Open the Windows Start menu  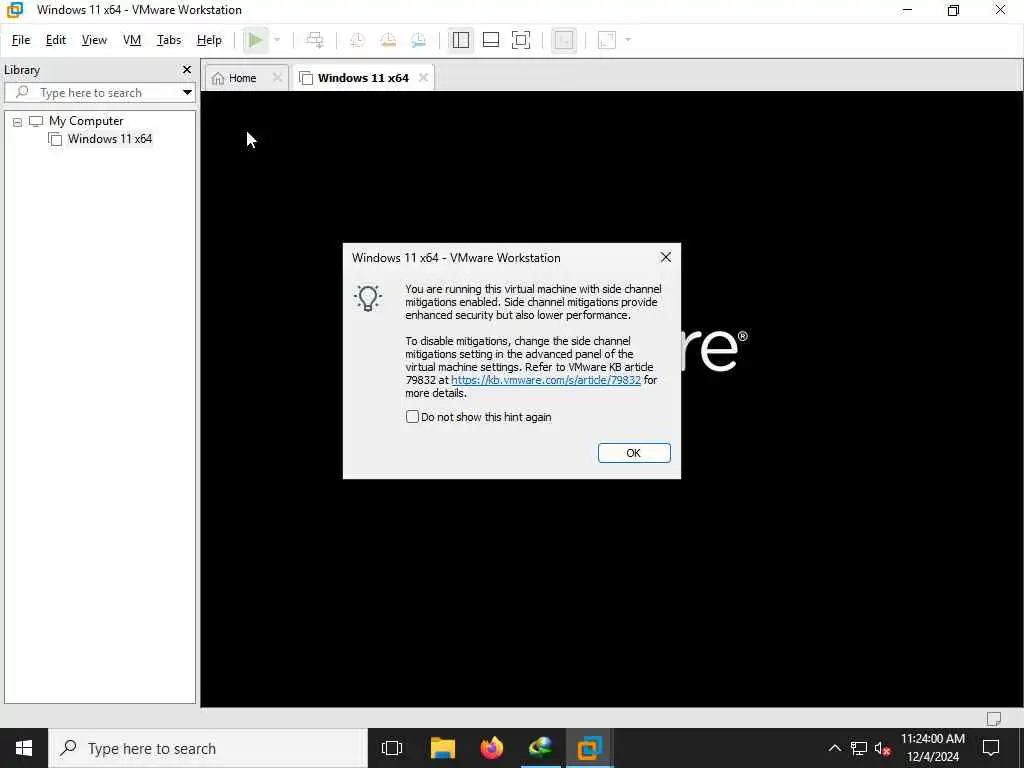[x=24, y=748]
